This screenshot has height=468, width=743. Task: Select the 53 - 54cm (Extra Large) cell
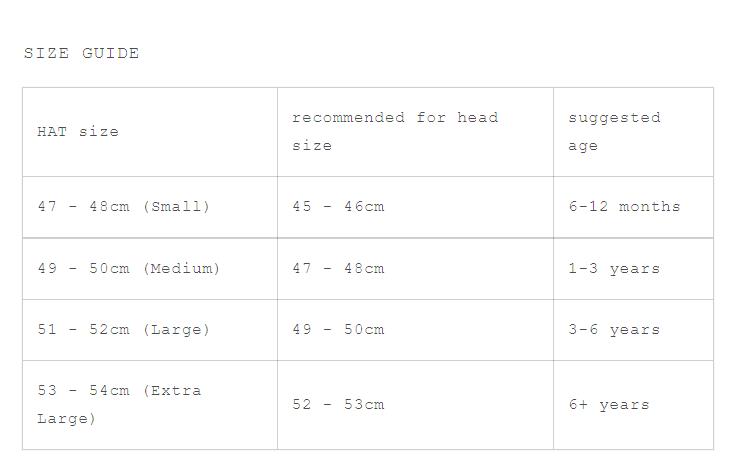pos(150,405)
